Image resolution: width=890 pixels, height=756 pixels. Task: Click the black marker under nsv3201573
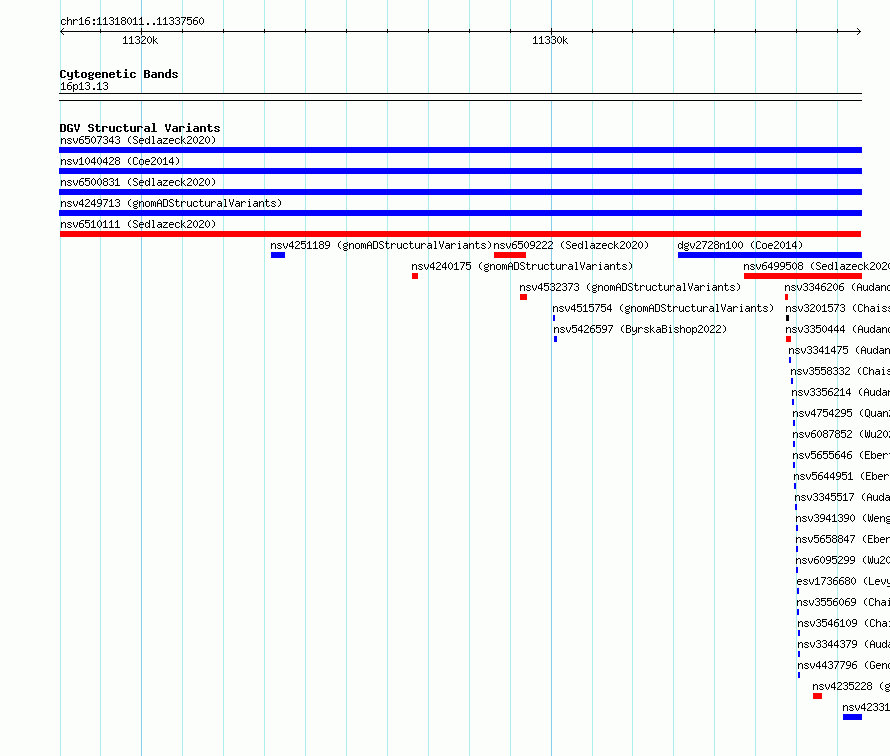[787, 318]
